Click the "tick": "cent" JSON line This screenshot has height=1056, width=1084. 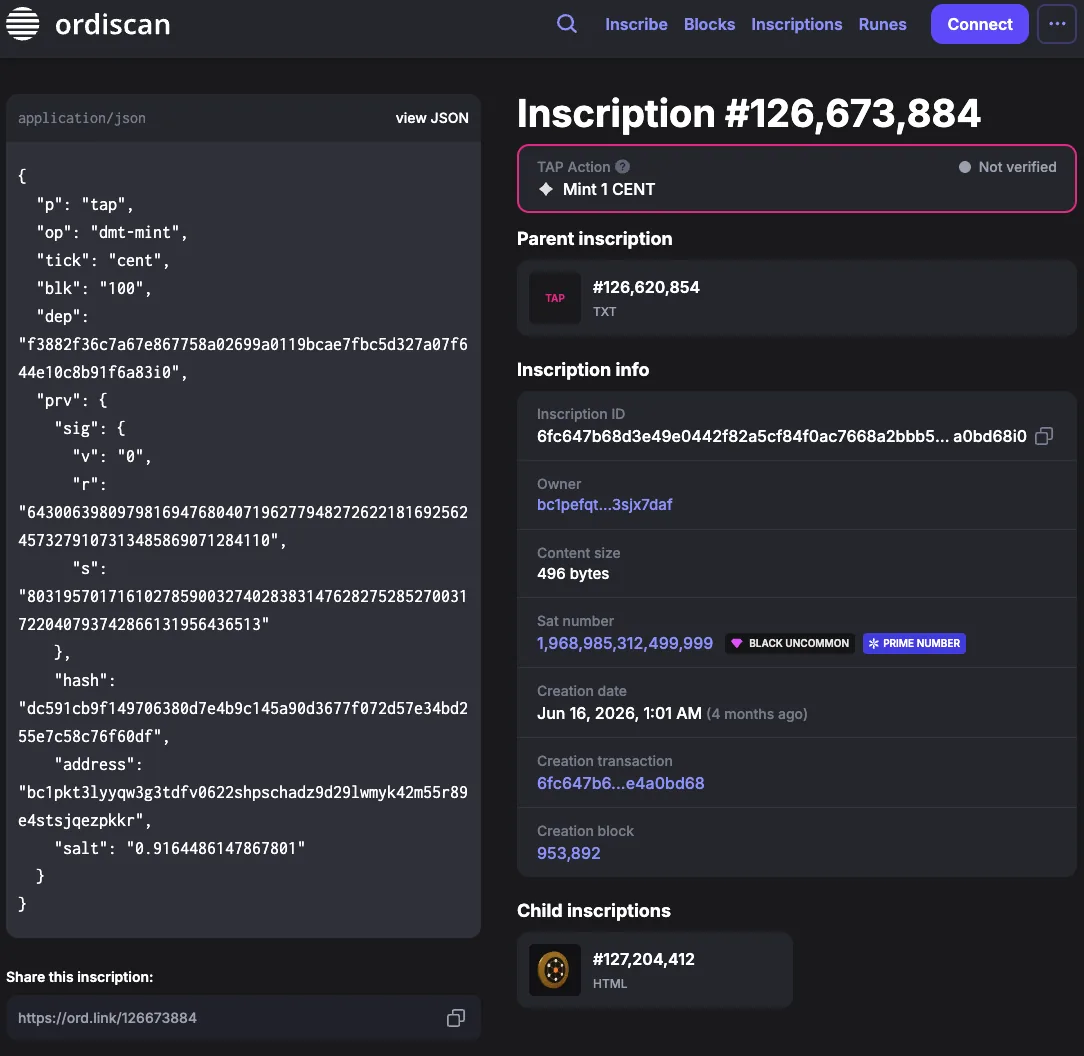(x=103, y=261)
